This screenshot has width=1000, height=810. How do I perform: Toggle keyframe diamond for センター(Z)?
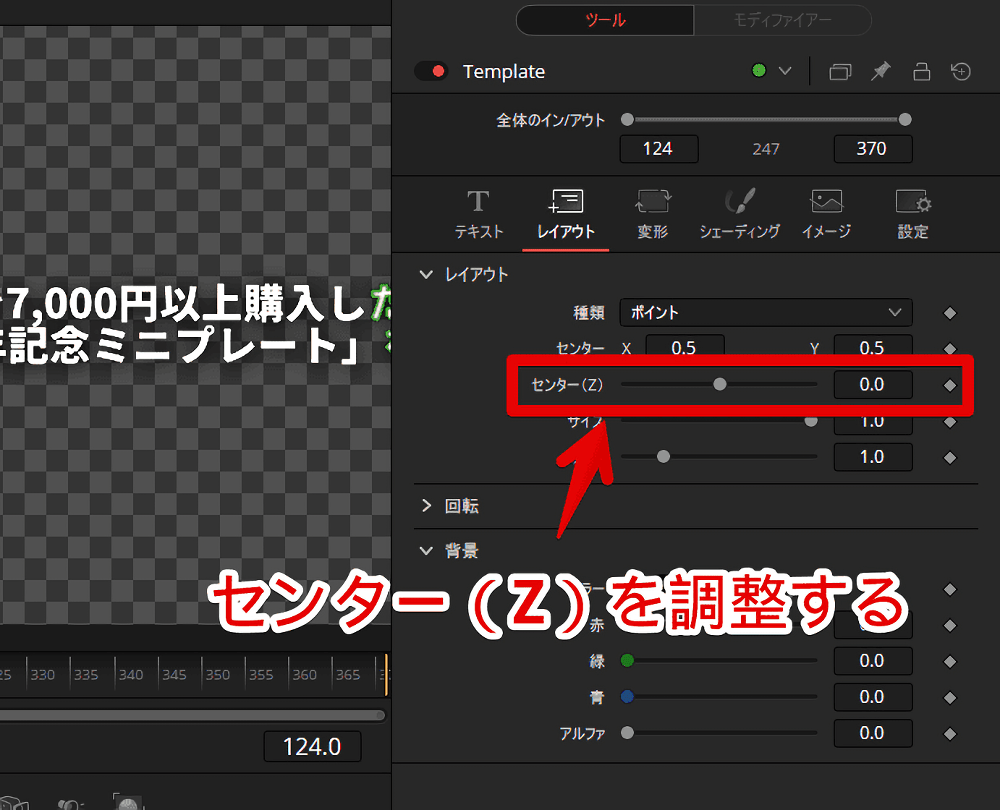click(x=950, y=385)
